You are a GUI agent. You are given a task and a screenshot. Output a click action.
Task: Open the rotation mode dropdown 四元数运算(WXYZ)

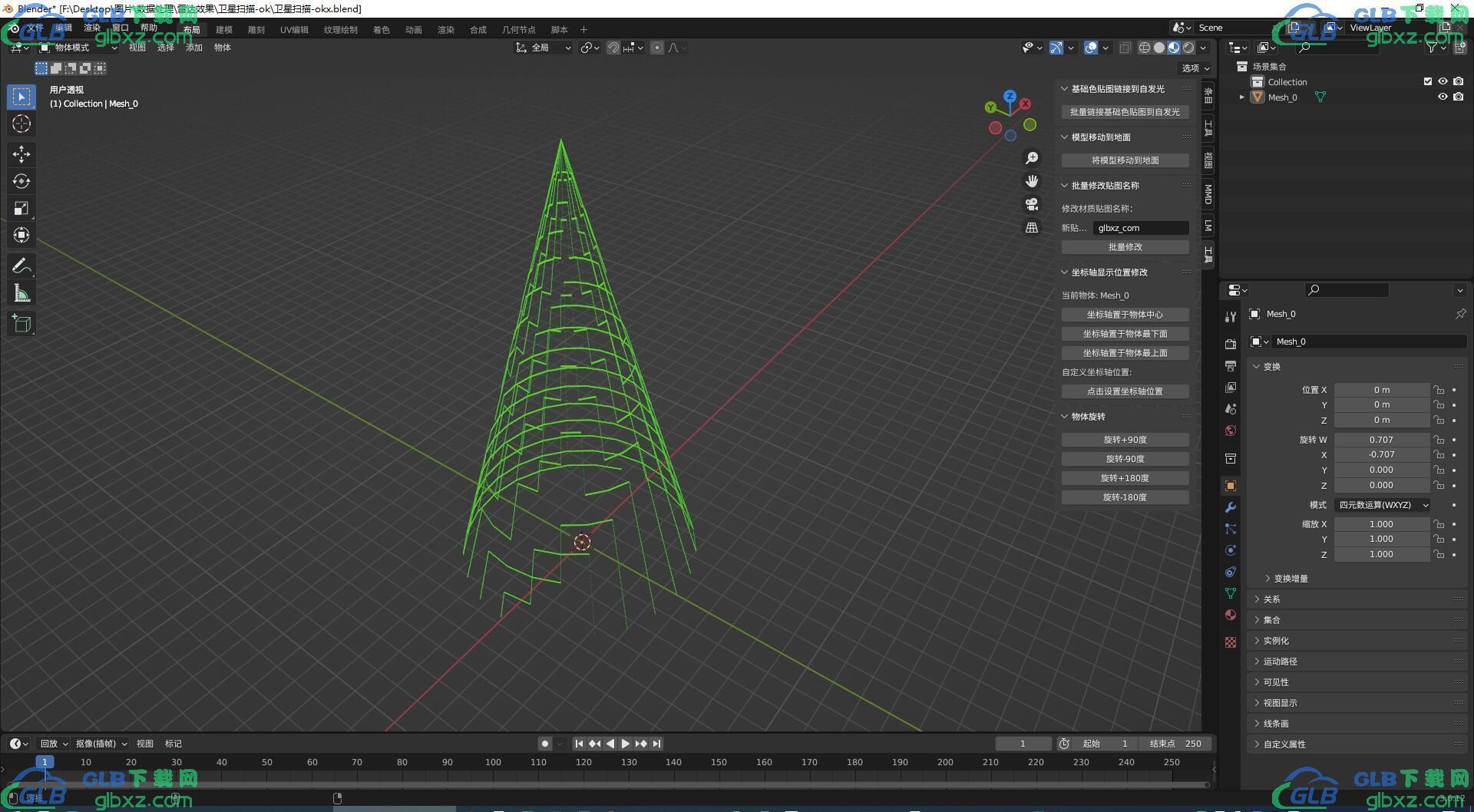1382,505
